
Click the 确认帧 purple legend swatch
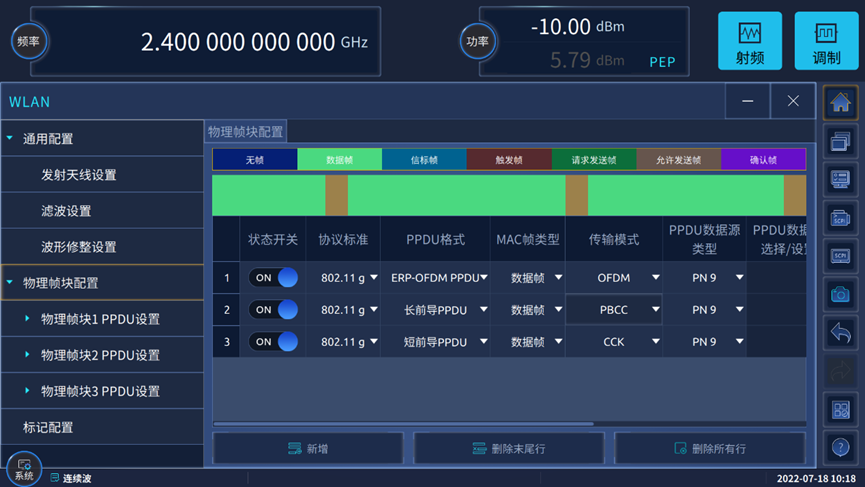point(763,159)
